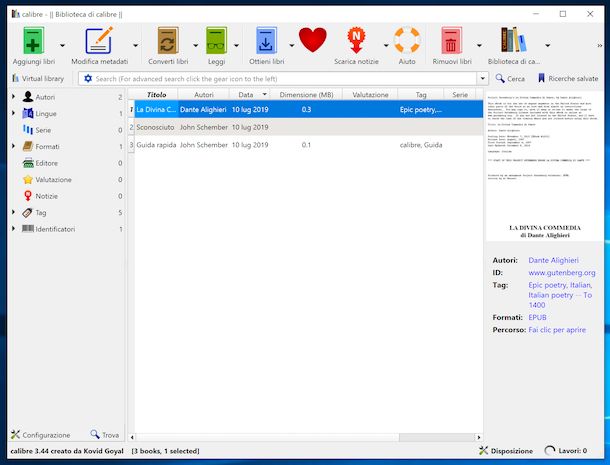Select the Notizie pin icon
The image size is (610, 465).
28,196
